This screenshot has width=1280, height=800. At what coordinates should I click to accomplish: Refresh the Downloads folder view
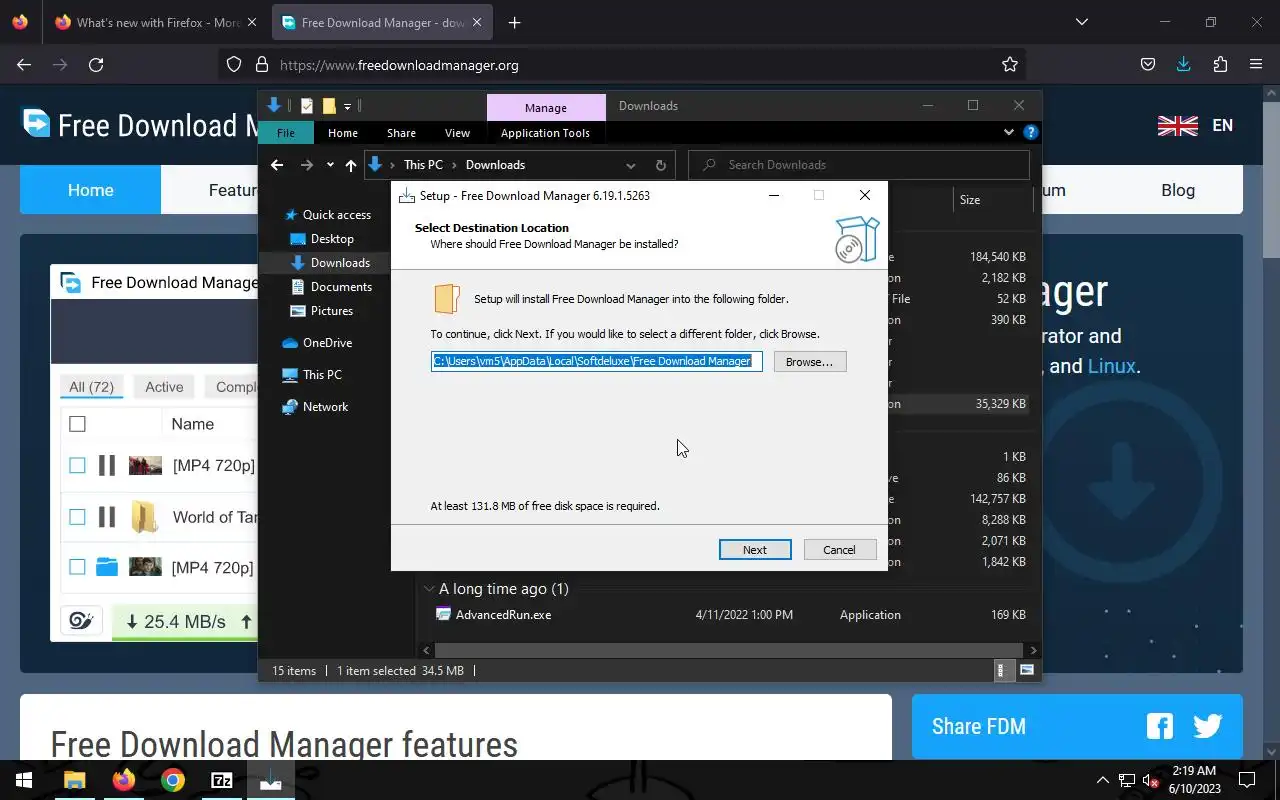click(660, 165)
